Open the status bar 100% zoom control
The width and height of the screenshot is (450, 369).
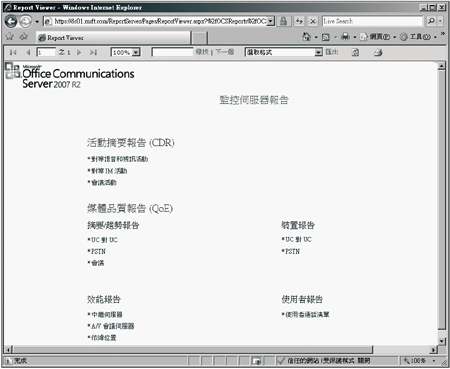point(419,361)
